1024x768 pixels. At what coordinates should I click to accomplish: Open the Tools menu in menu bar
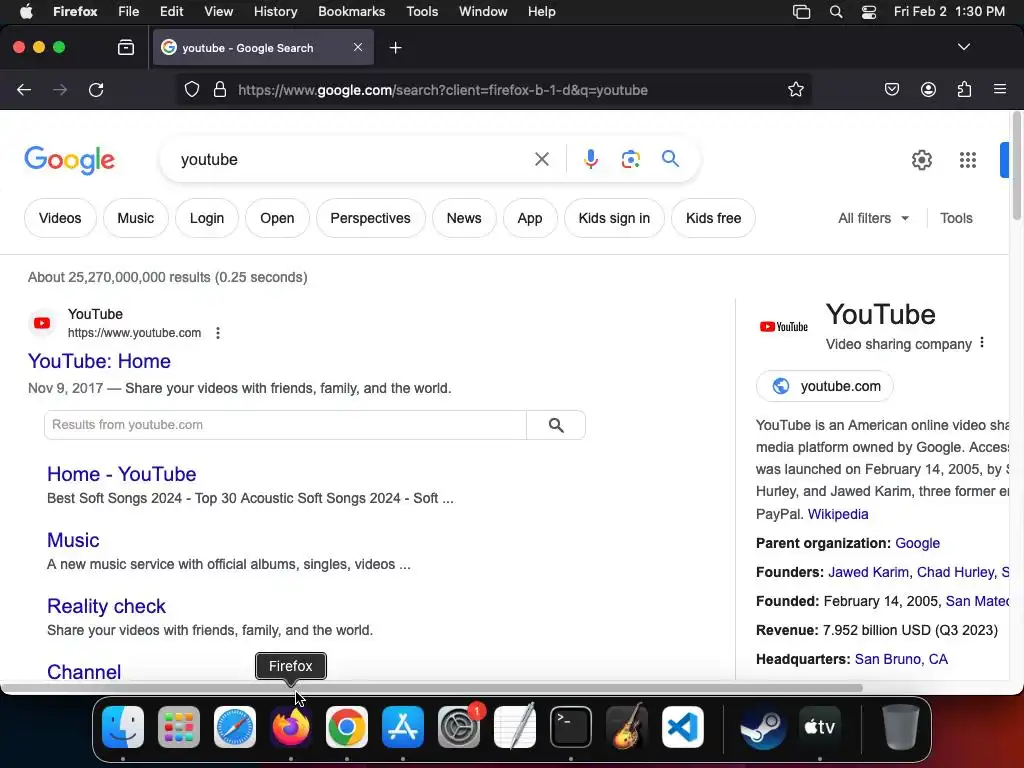point(422,12)
